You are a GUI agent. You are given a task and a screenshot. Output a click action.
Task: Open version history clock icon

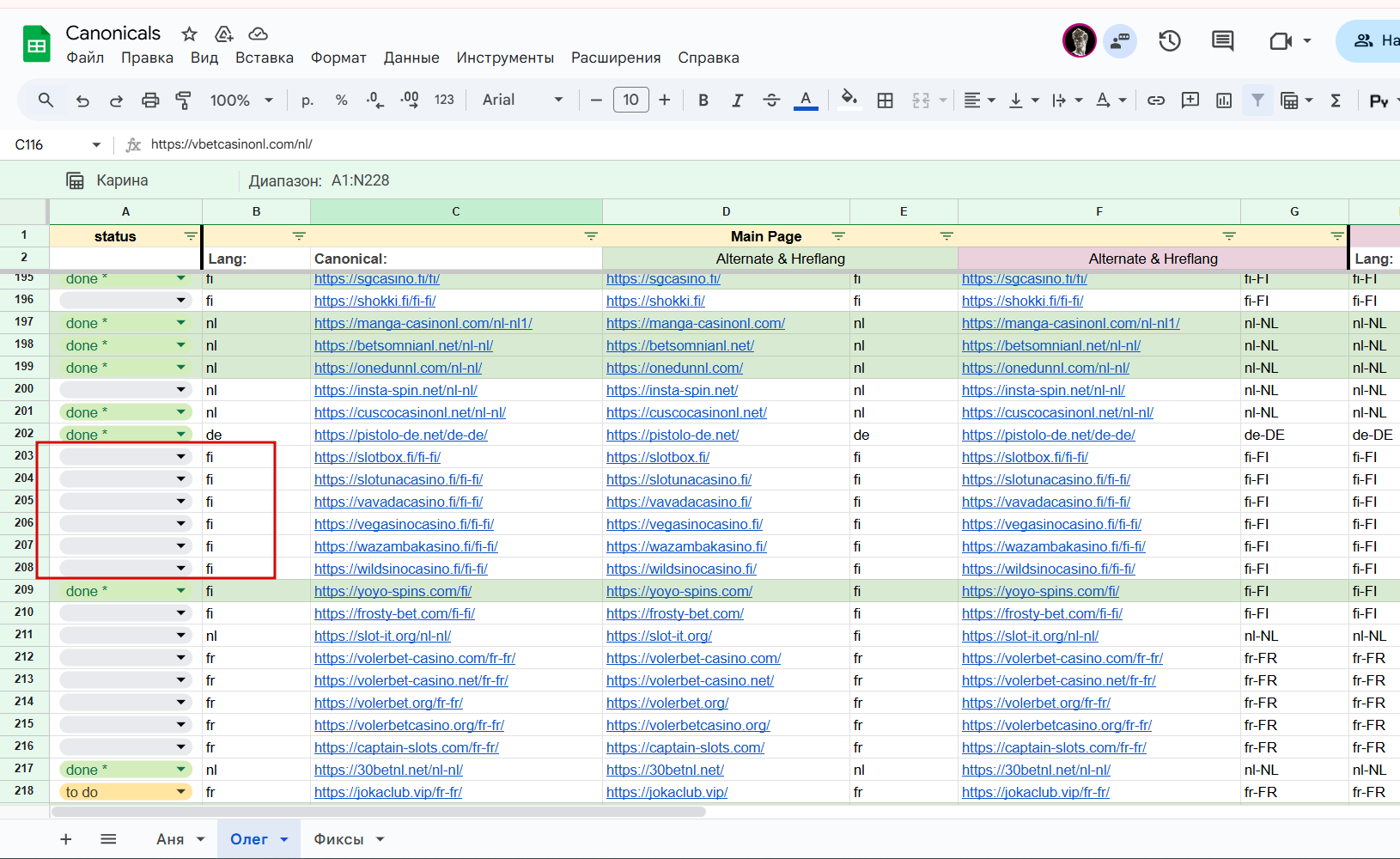tap(1169, 40)
